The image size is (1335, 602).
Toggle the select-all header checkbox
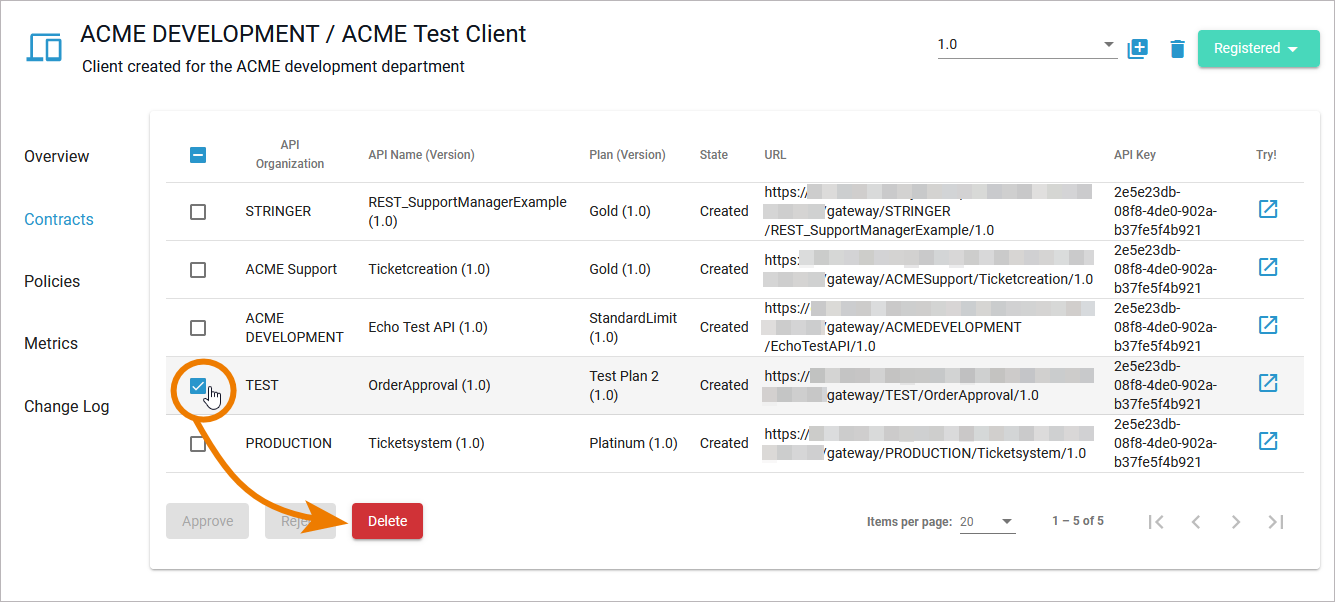click(x=198, y=155)
